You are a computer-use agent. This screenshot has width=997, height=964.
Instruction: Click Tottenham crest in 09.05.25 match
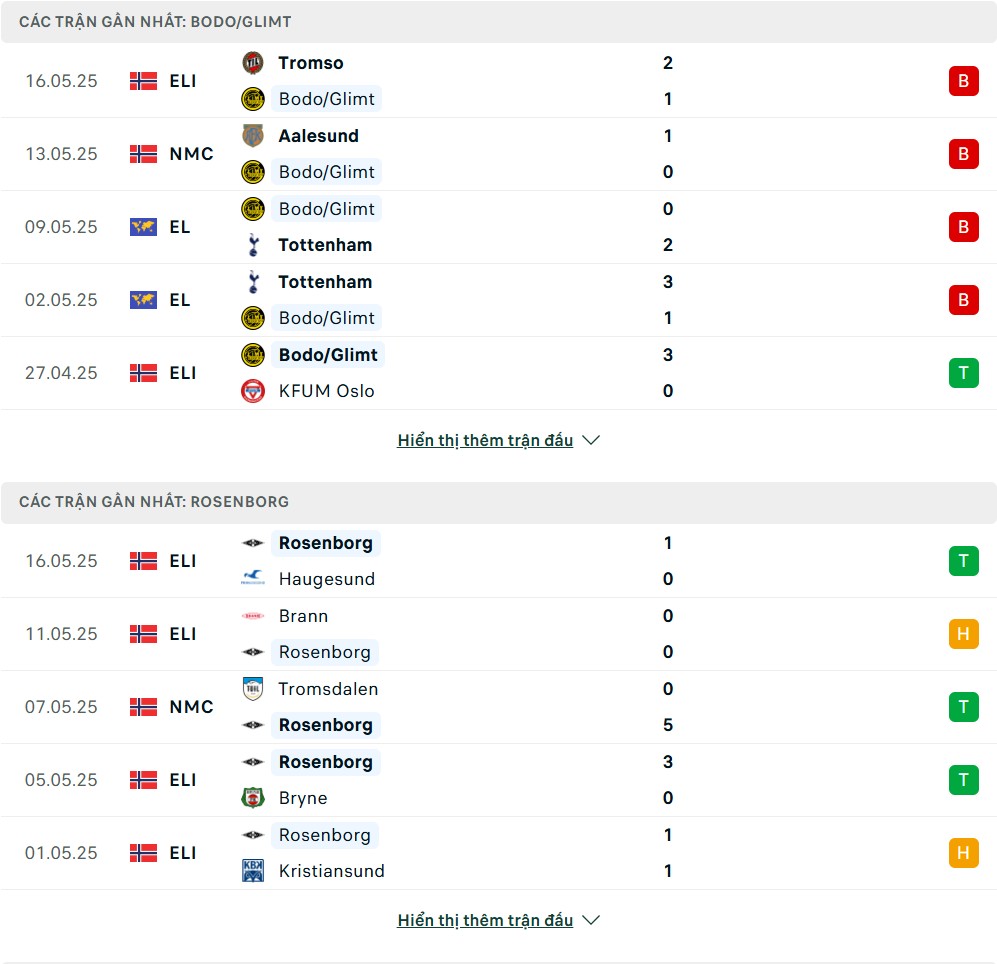click(x=253, y=245)
